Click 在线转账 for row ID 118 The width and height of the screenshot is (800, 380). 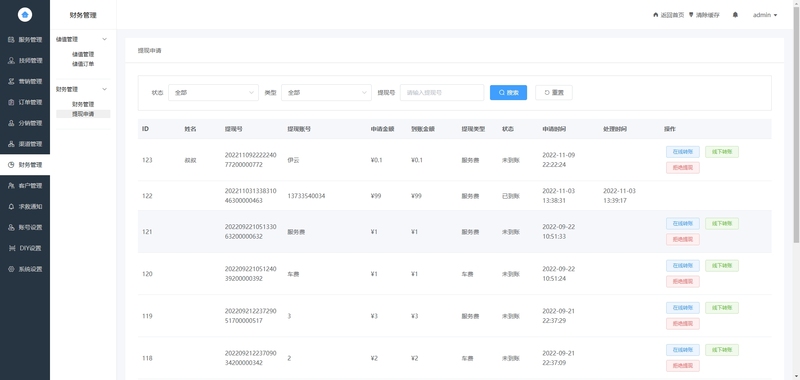point(683,350)
